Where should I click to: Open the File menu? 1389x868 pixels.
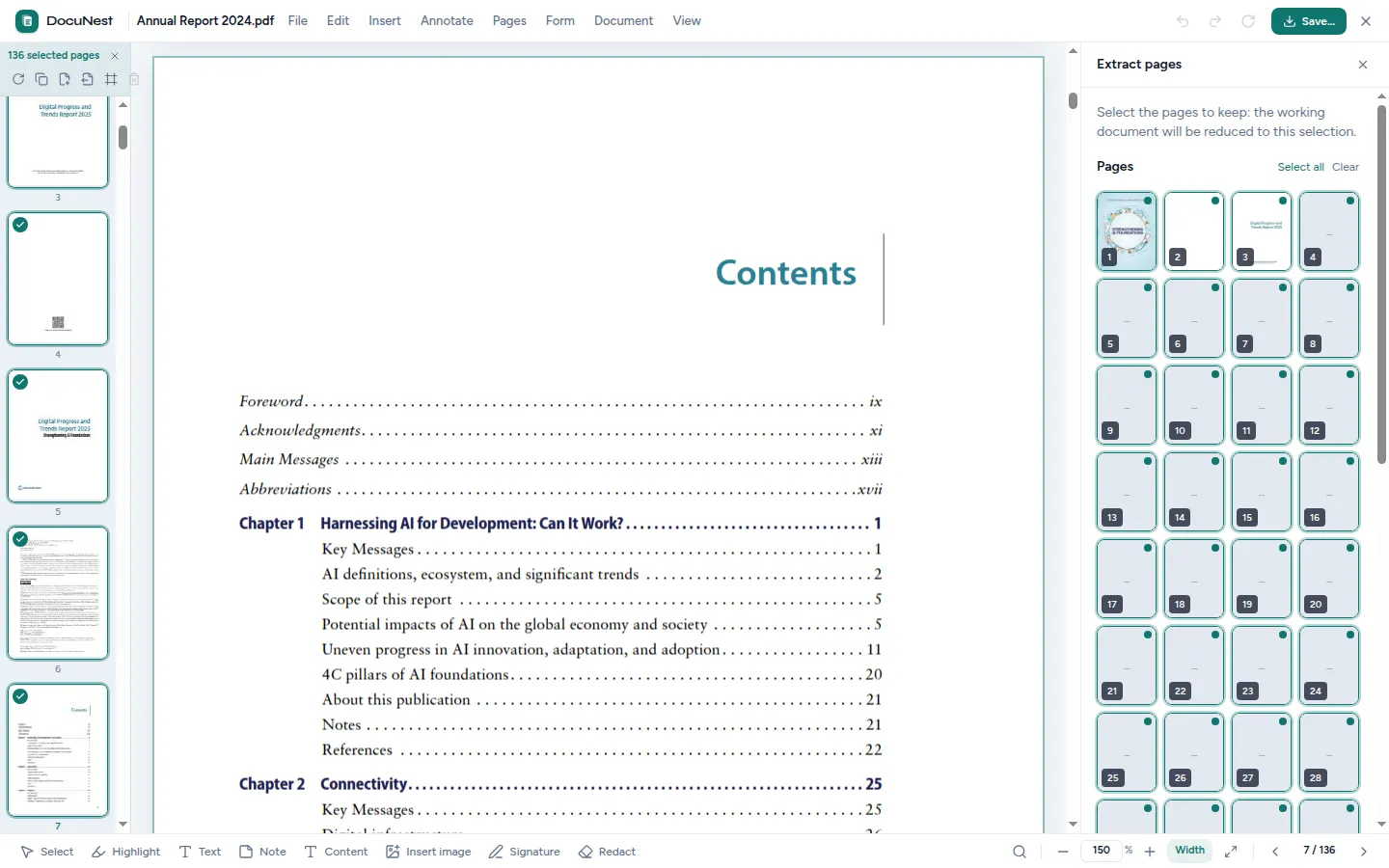point(297,20)
